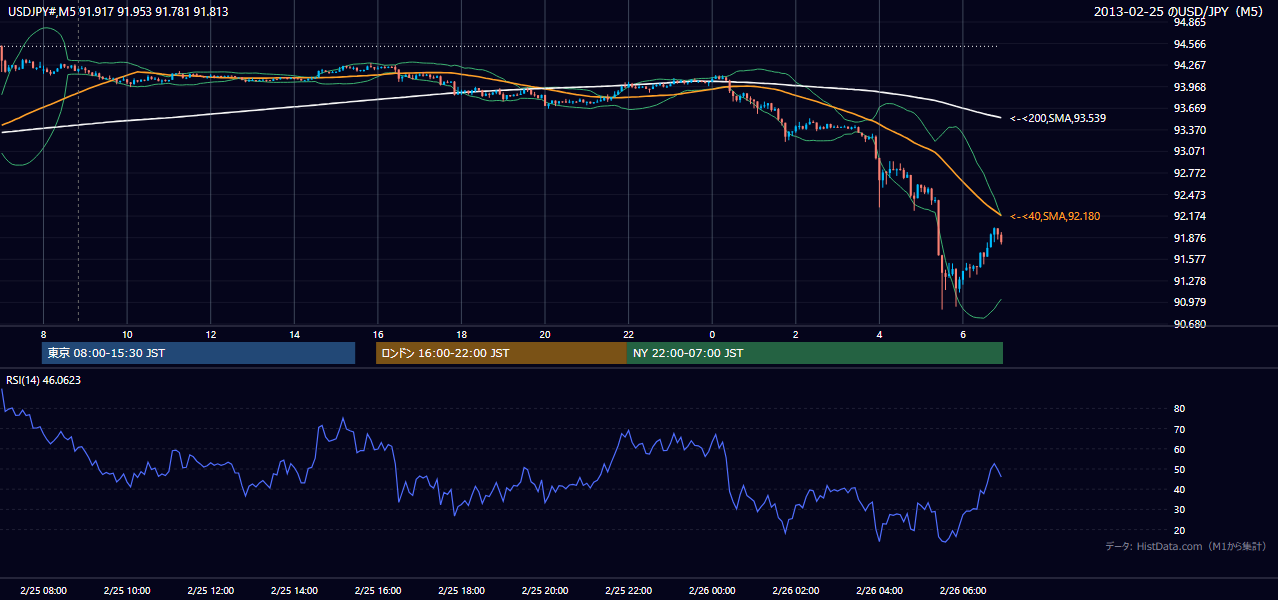Click RSI level 80 on the axis
The width and height of the screenshot is (1278, 600).
[x=1179, y=409]
